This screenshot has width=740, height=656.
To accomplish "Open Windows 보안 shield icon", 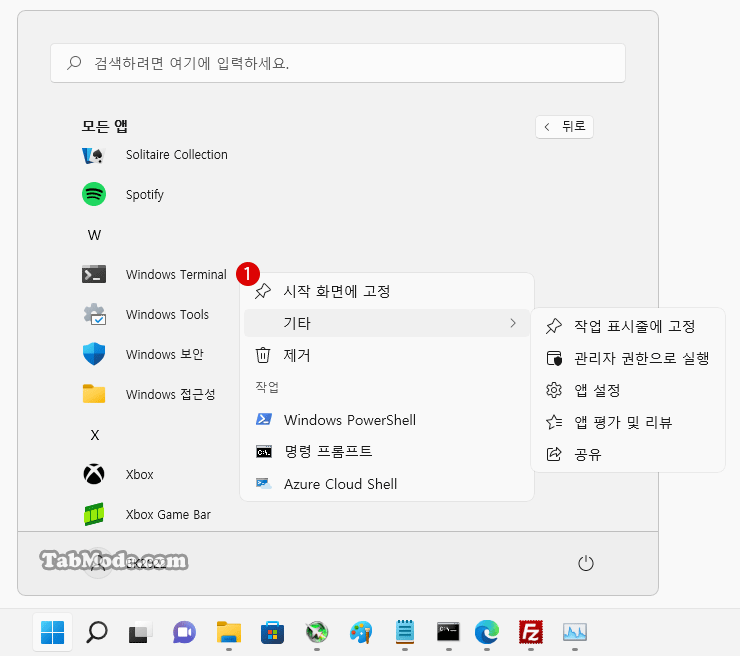I will tap(94, 354).
